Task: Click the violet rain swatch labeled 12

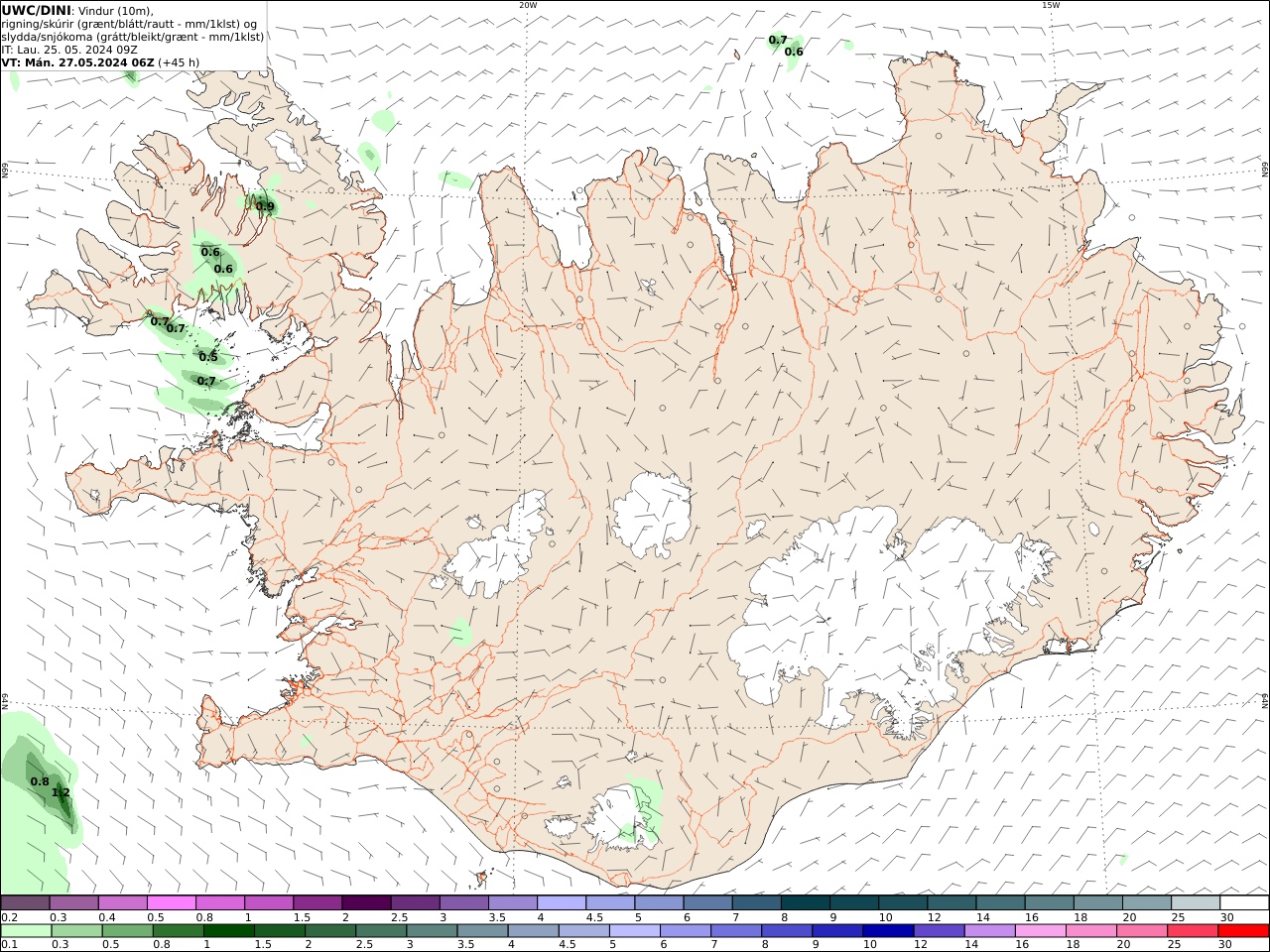Action: pyautogui.click(x=939, y=930)
